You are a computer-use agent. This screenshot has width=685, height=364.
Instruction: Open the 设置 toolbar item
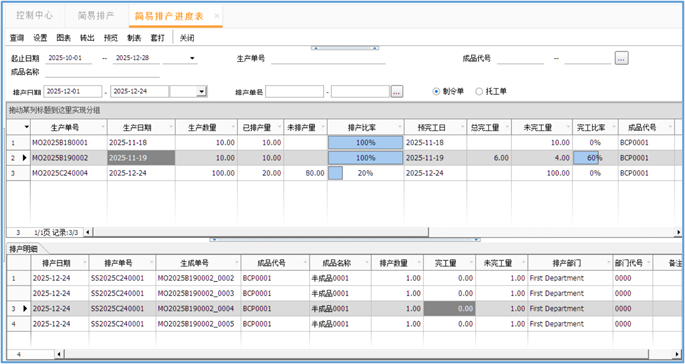point(40,38)
